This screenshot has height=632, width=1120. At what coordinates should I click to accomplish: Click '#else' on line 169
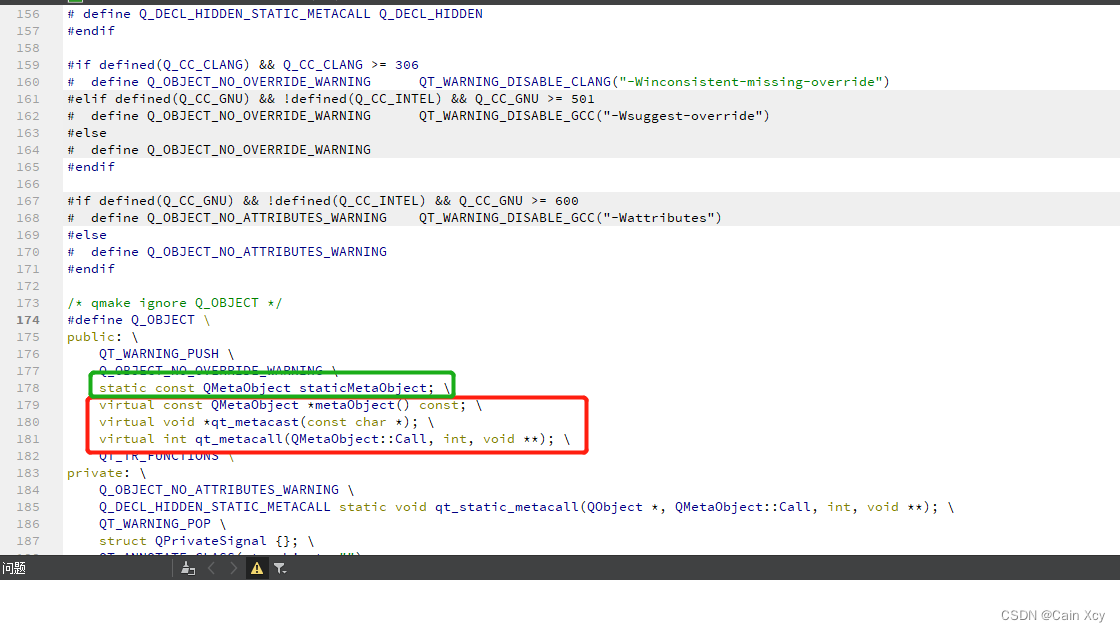[x=87, y=235]
